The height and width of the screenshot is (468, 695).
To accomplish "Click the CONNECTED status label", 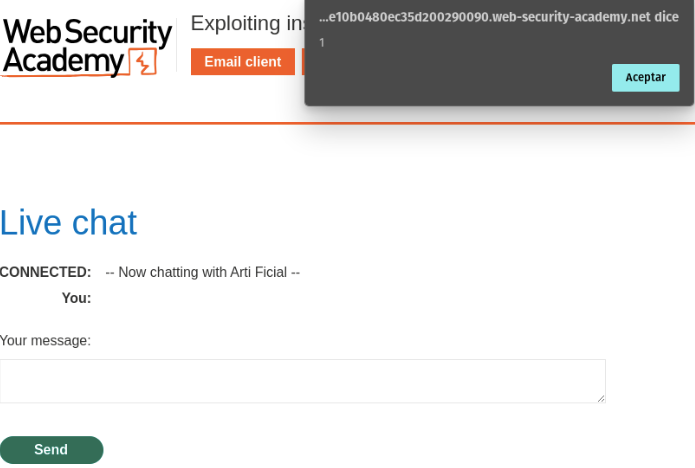I will click(45, 272).
